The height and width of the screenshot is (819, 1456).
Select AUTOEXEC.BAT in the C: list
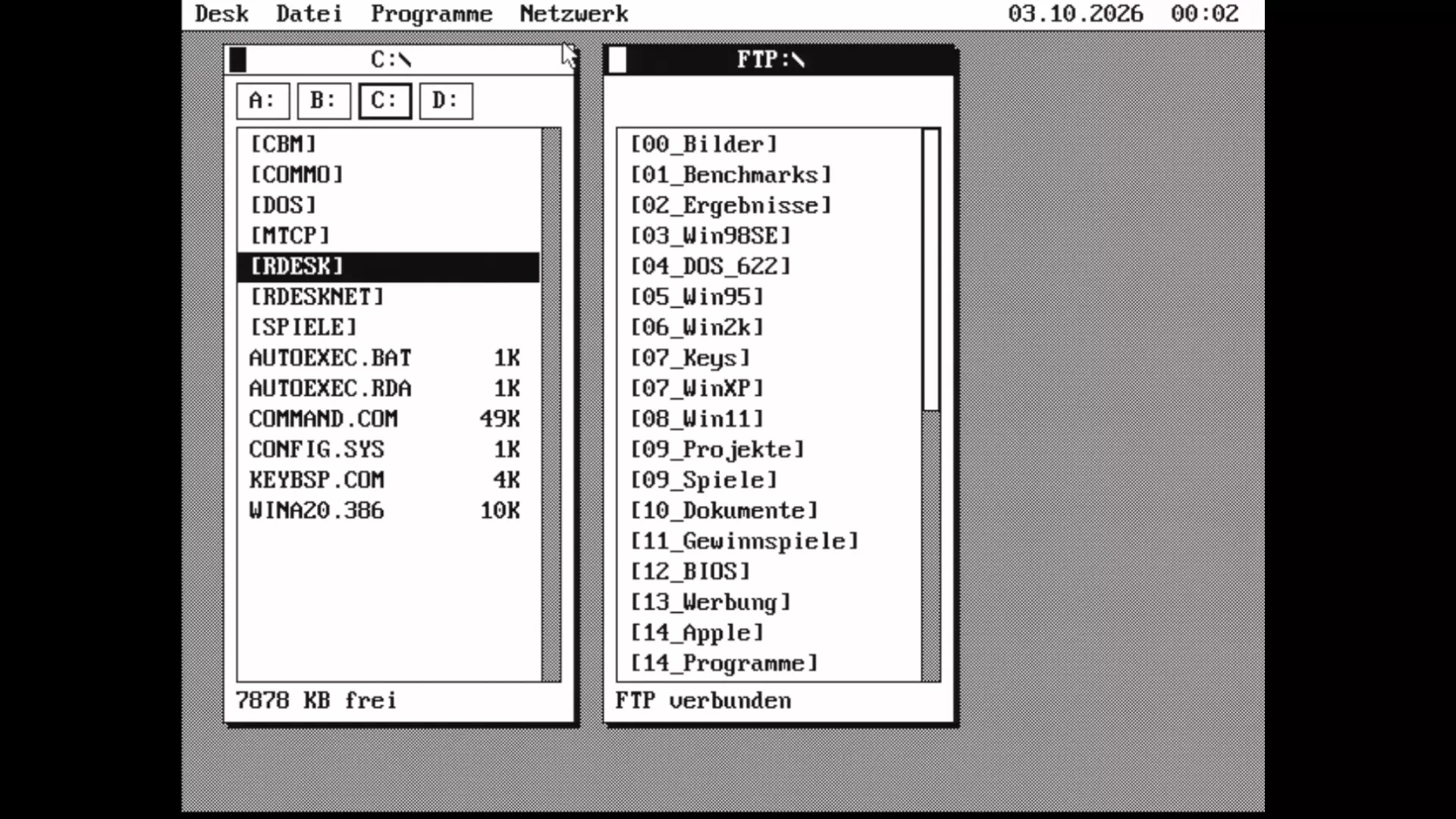[x=388, y=358]
